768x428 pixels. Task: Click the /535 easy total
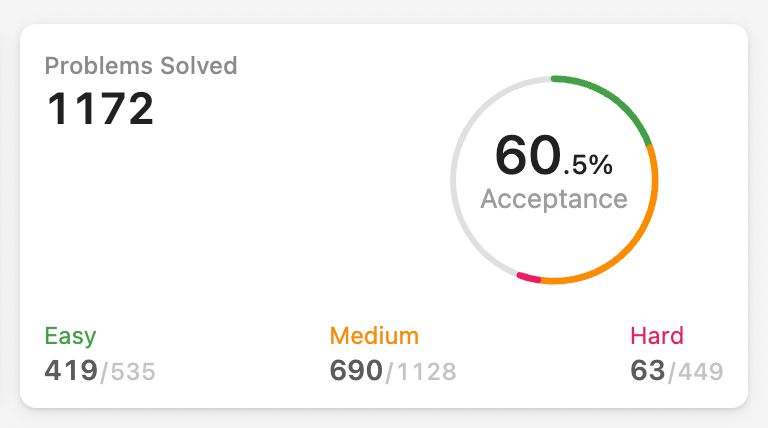click(x=128, y=372)
